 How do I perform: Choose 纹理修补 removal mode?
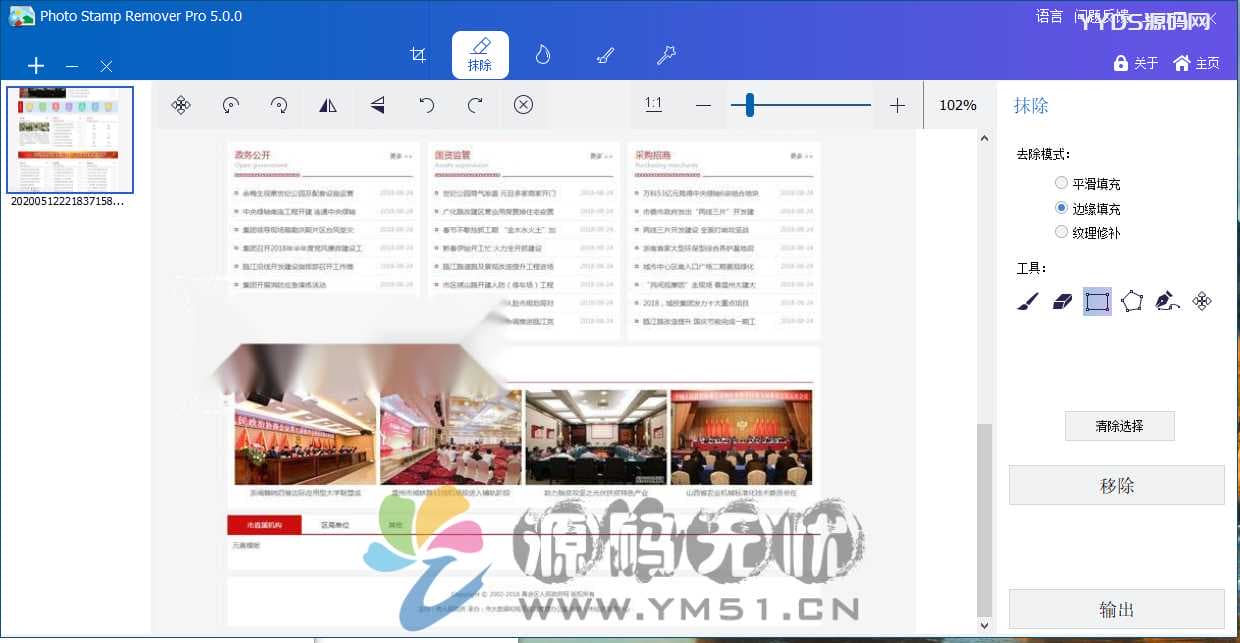click(1087, 232)
